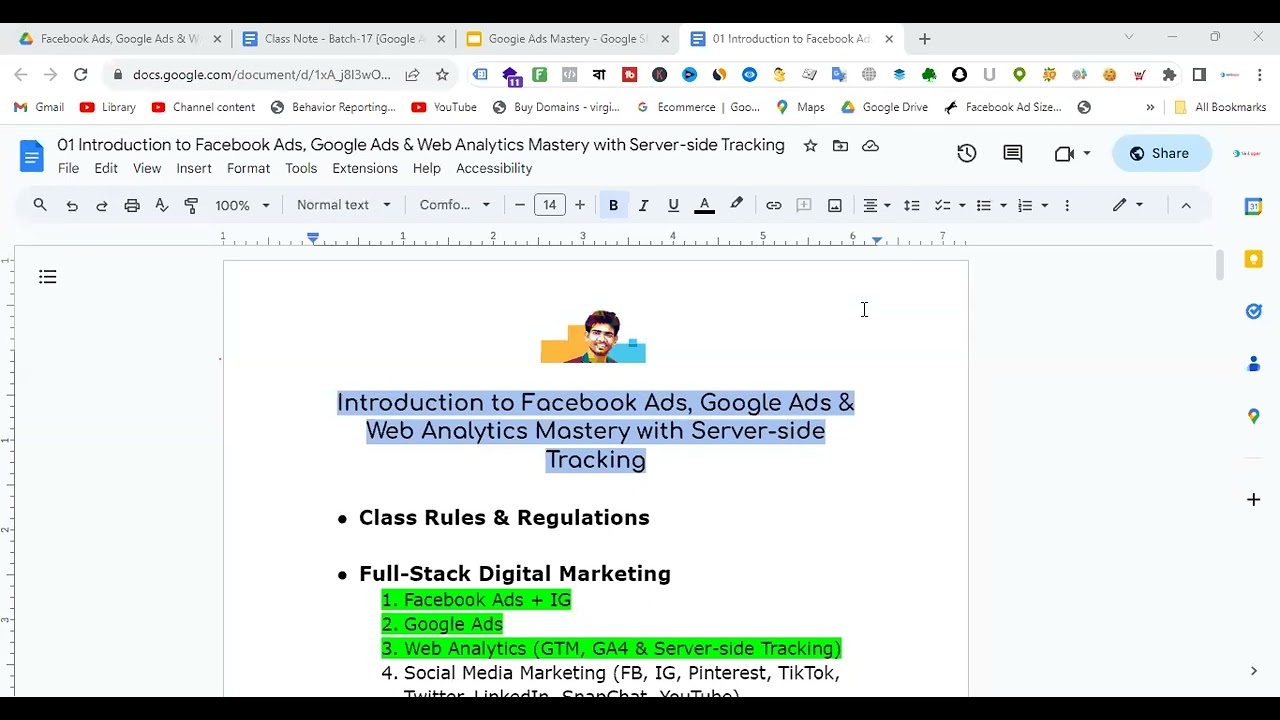
Task: Hide the menus with collapse arrow
Action: [1186, 205]
